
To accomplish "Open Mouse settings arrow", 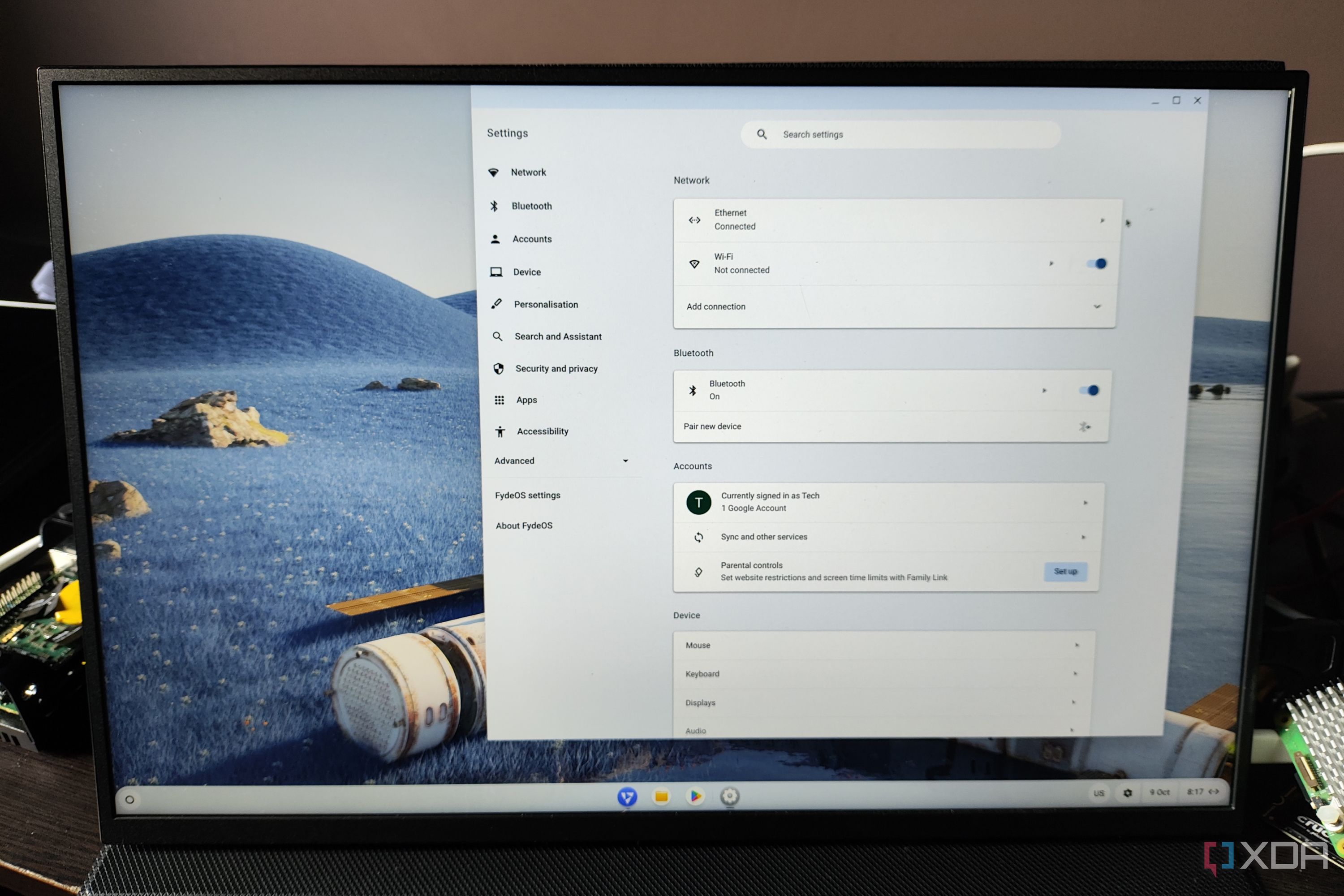I will pos(1077,645).
